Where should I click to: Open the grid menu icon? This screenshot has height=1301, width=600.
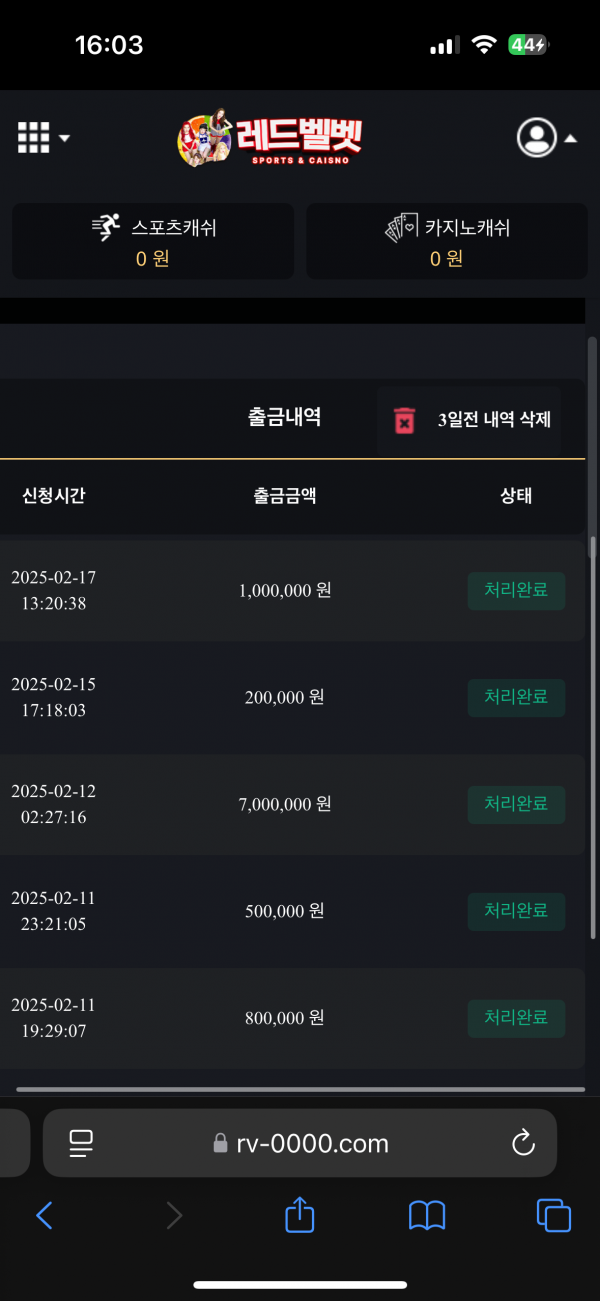click(34, 138)
